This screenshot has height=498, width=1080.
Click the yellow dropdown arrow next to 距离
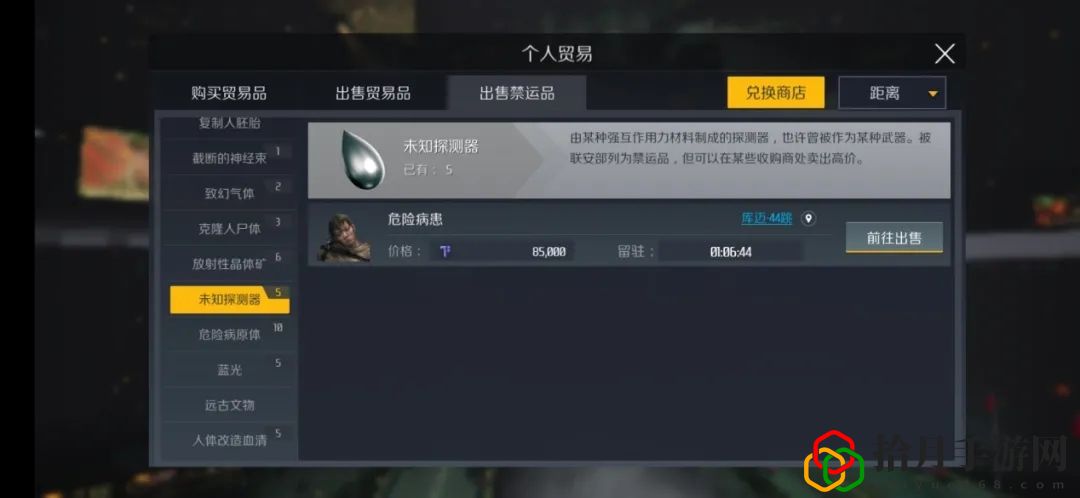pos(933,94)
